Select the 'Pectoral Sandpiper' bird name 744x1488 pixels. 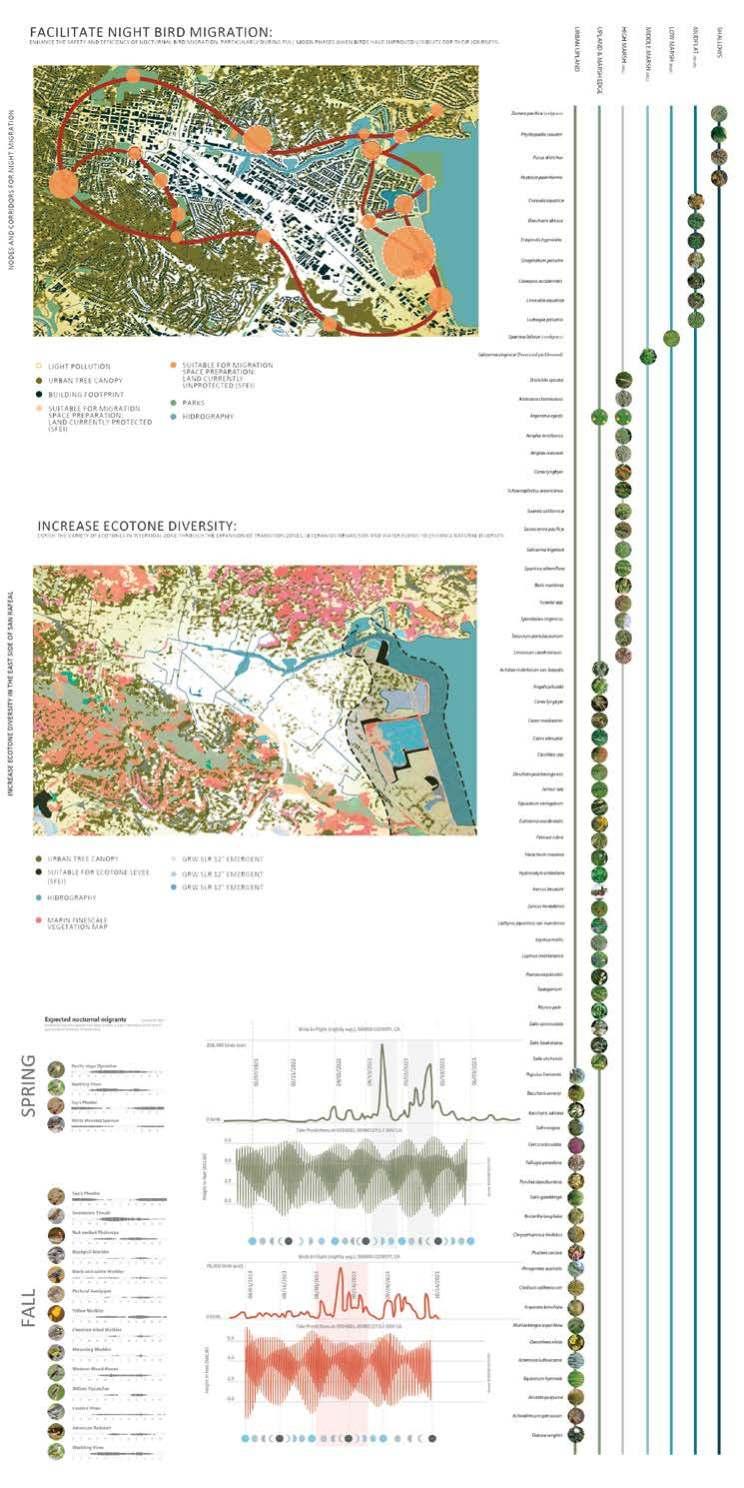(92, 1290)
